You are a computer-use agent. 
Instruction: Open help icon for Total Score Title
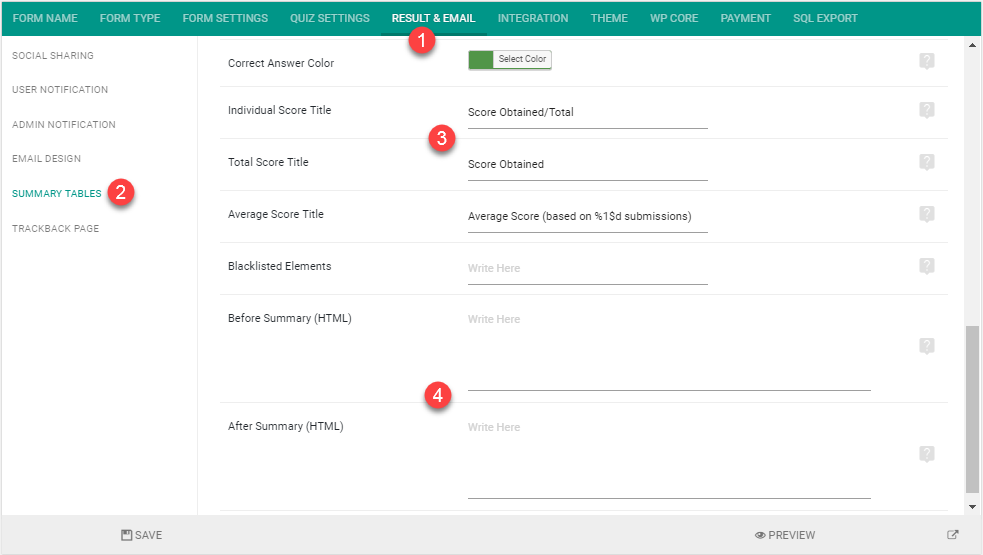pyautogui.click(x=927, y=162)
